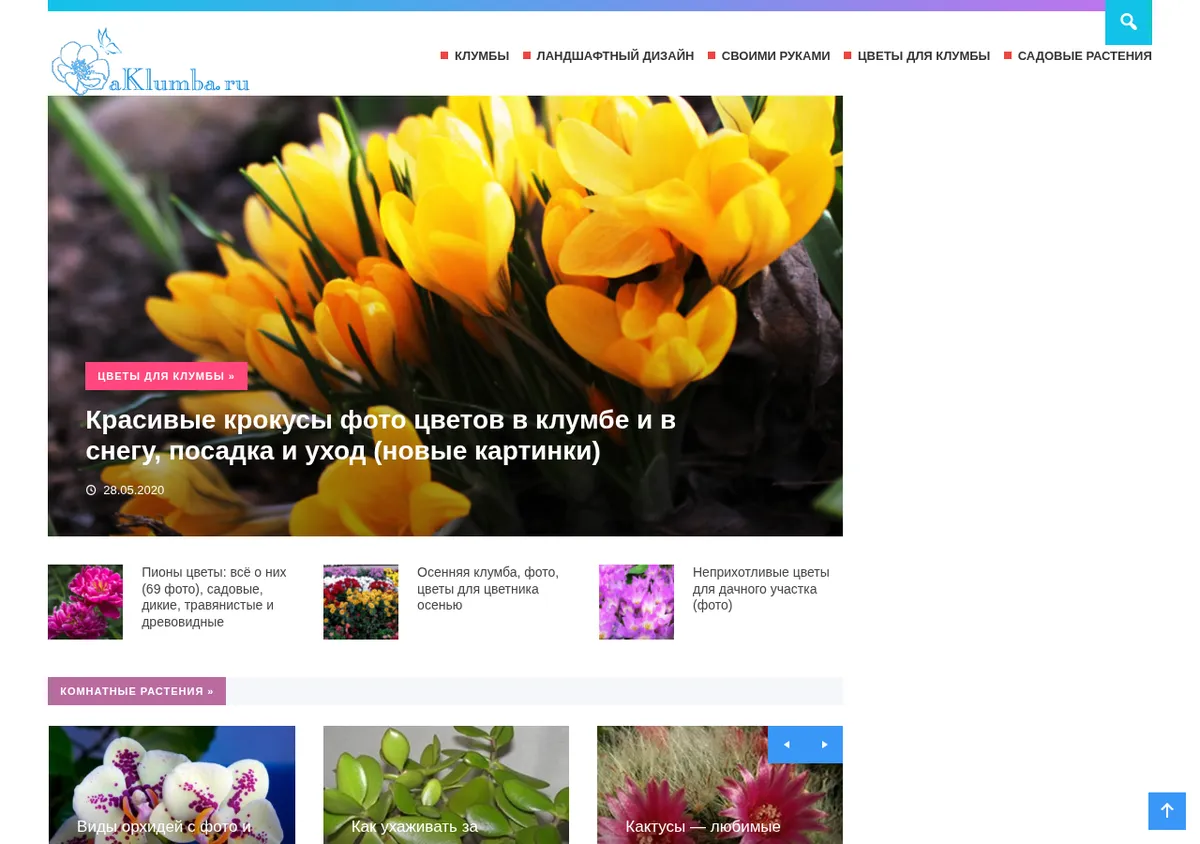Screen dimensions: 1200x844
Task: Open Садовые растения menu item
Action: point(1084,56)
